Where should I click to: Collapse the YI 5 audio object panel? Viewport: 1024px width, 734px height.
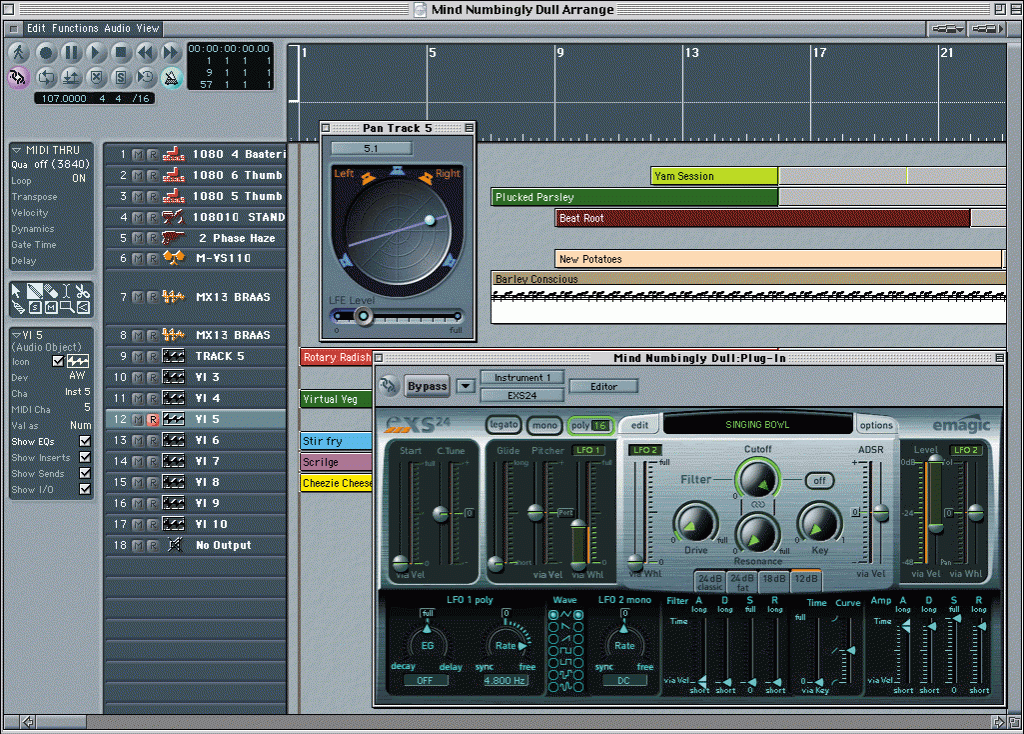click(x=16, y=335)
